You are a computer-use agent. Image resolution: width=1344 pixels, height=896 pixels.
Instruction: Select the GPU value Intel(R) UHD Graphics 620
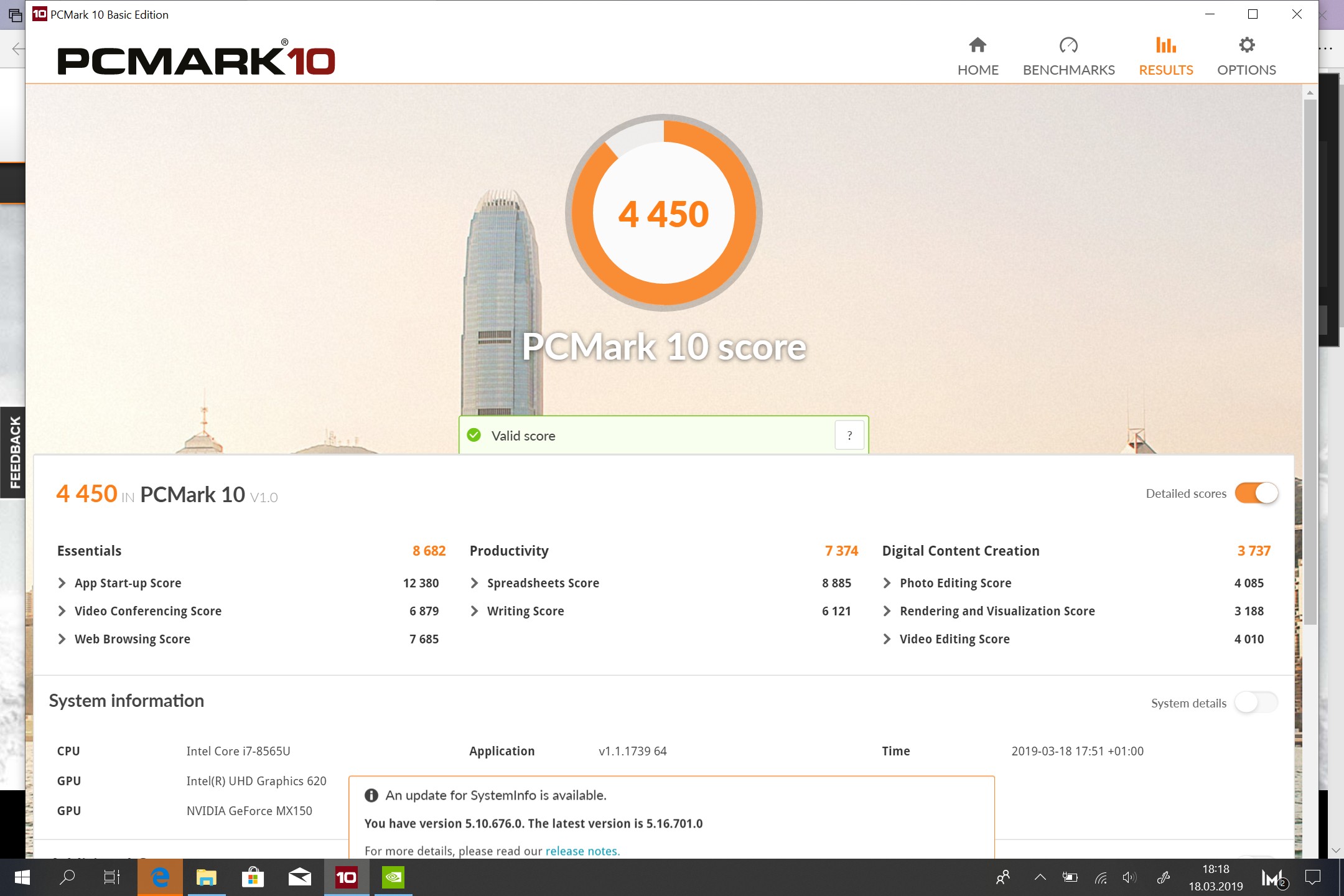[x=256, y=781]
